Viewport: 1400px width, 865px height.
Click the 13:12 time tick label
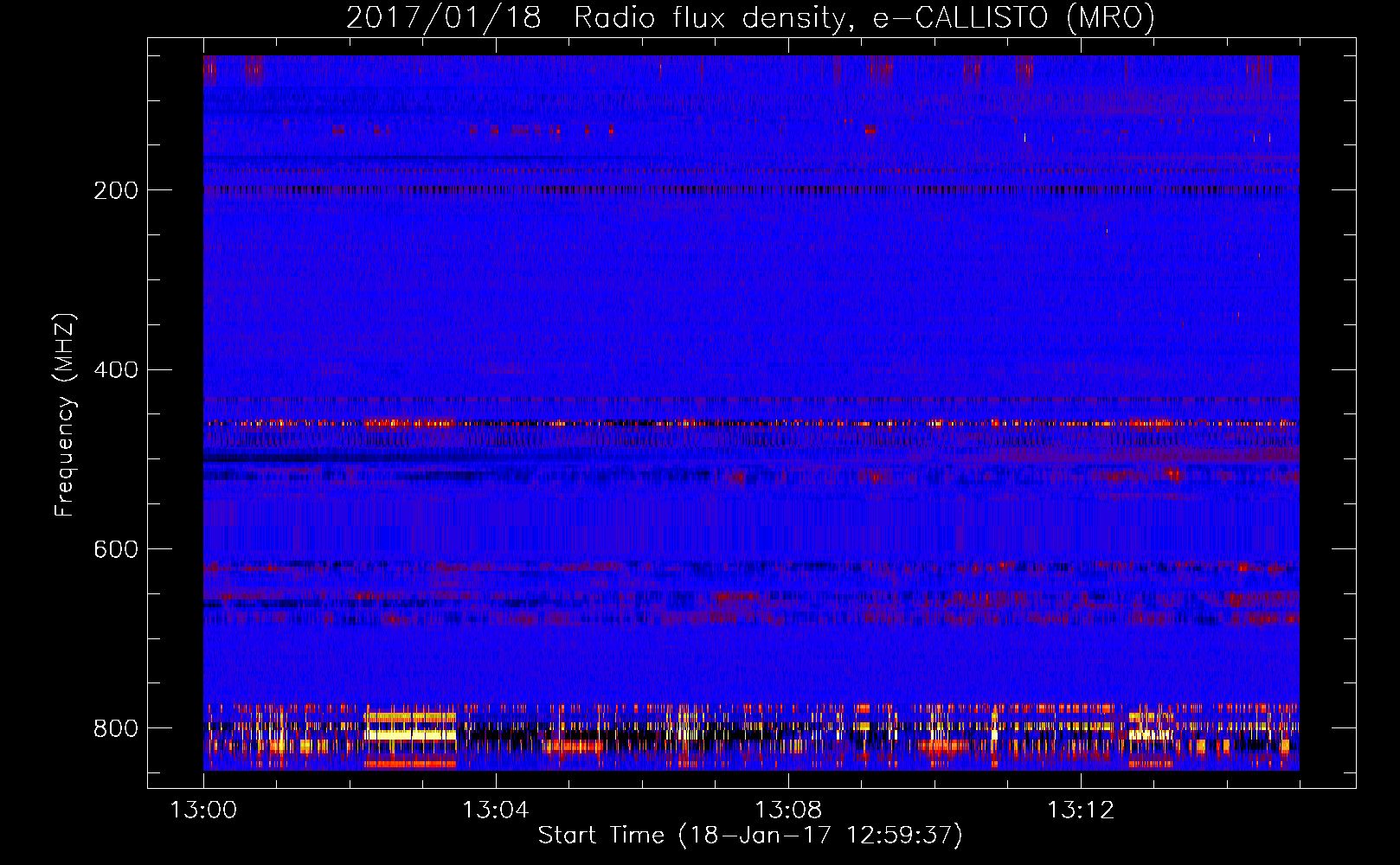(1081, 810)
